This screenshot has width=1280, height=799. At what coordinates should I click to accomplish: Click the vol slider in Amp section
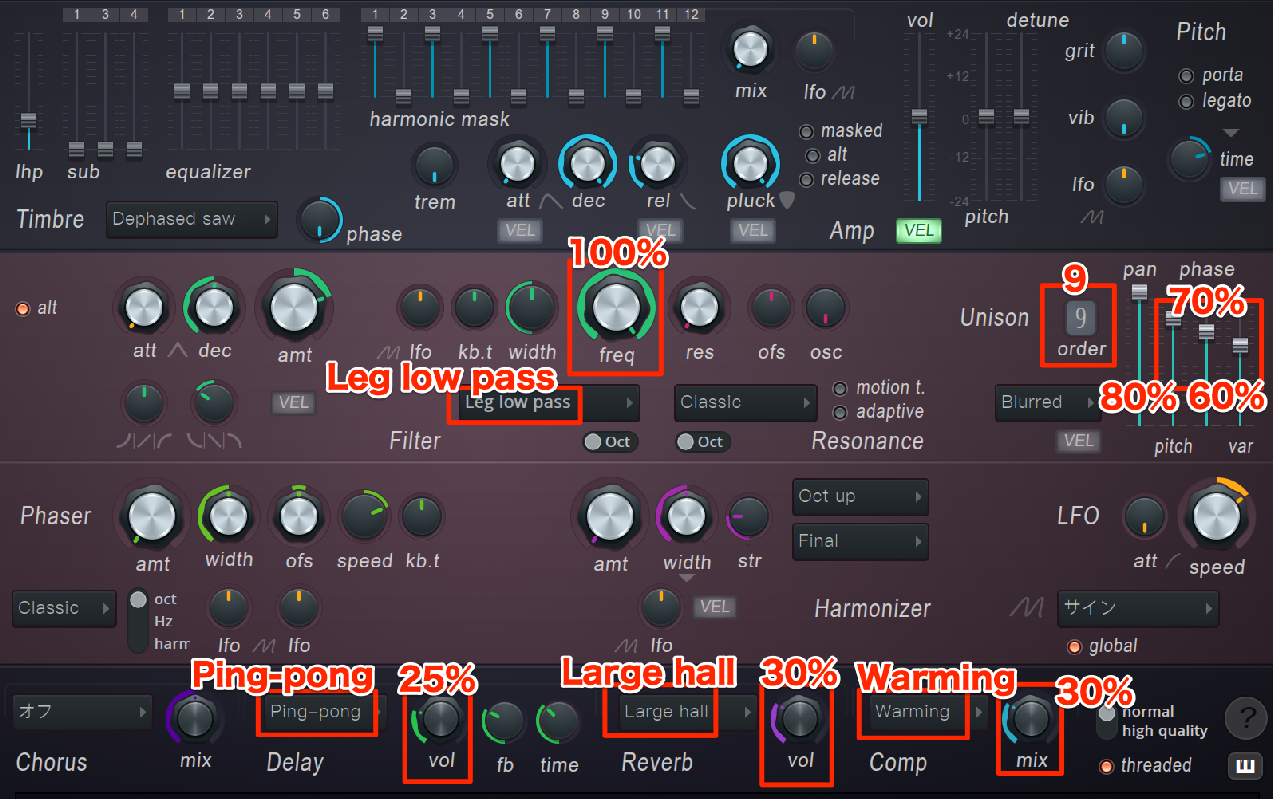[x=919, y=117]
